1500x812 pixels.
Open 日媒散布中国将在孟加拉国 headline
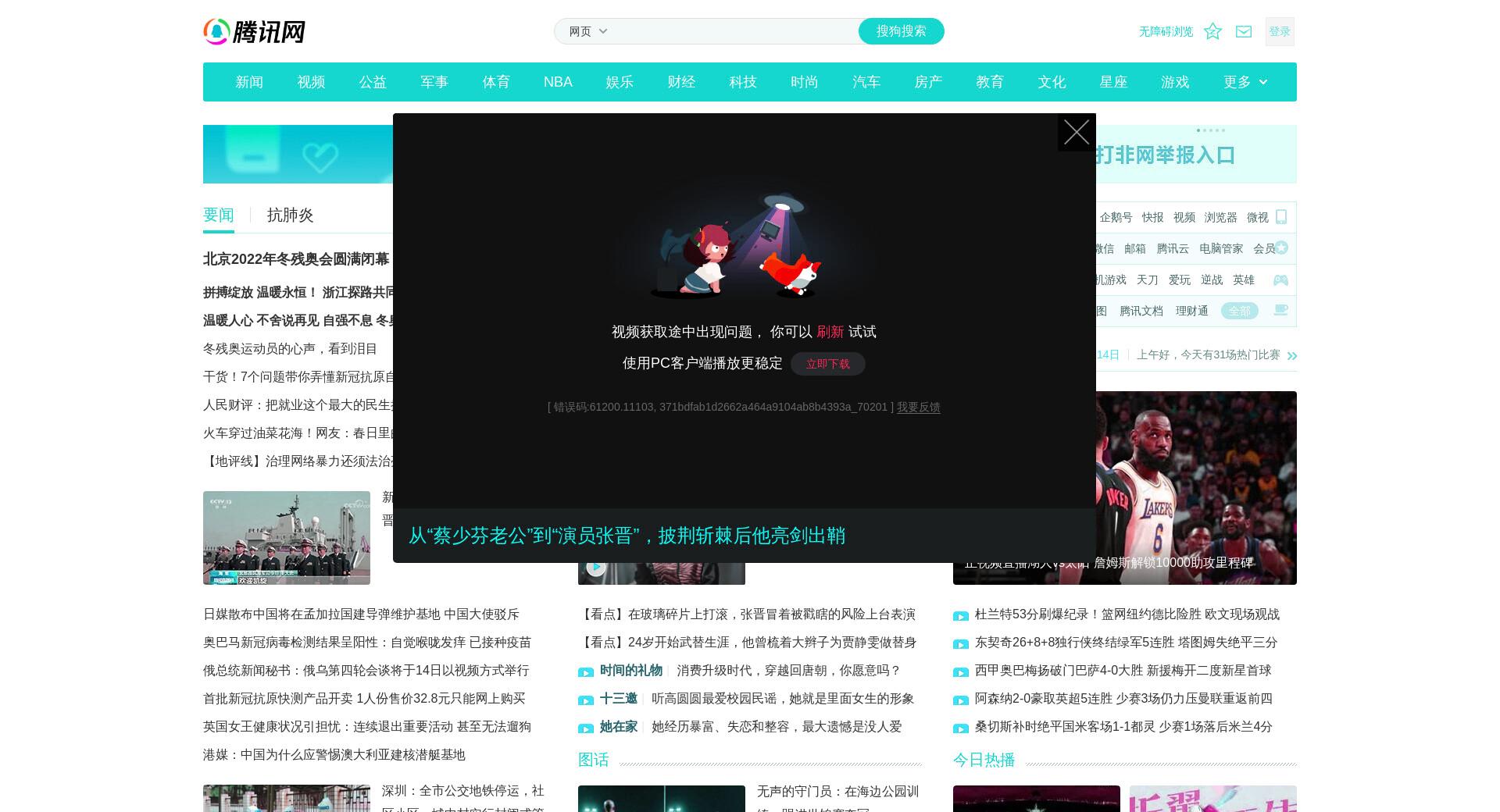[361, 614]
